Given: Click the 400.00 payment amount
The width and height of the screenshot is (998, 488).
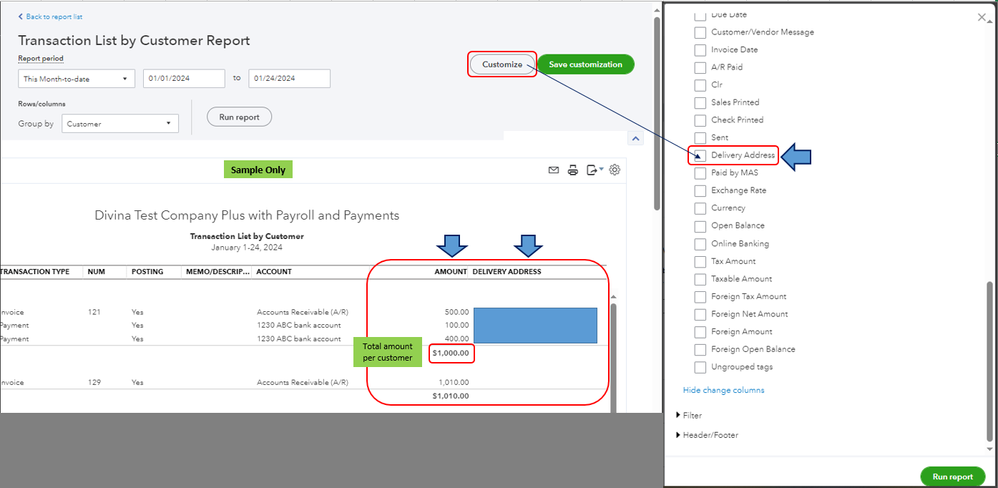Looking at the screenshot, I should 458,339.
